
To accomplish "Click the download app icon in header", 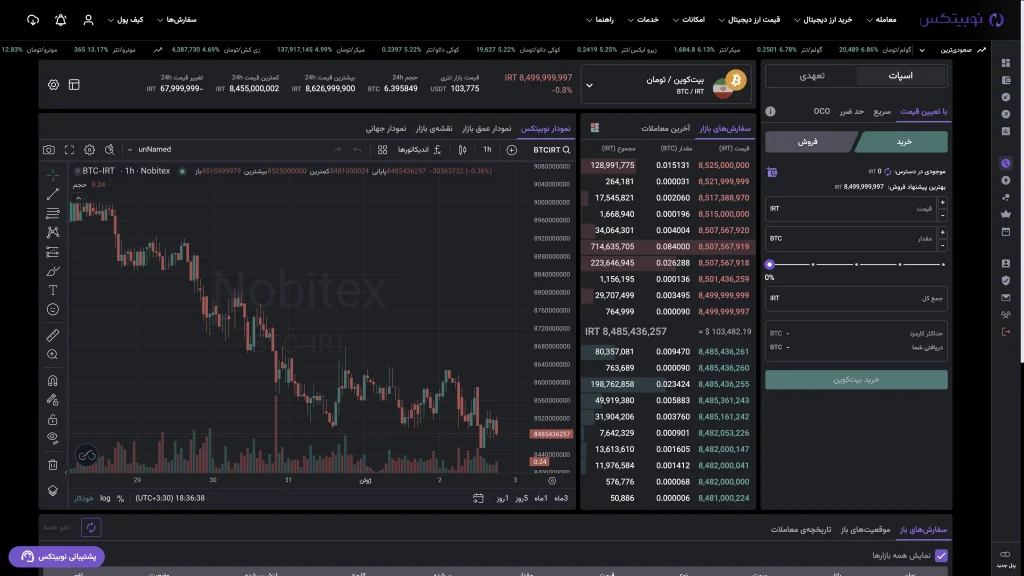I will pos(33,20).
